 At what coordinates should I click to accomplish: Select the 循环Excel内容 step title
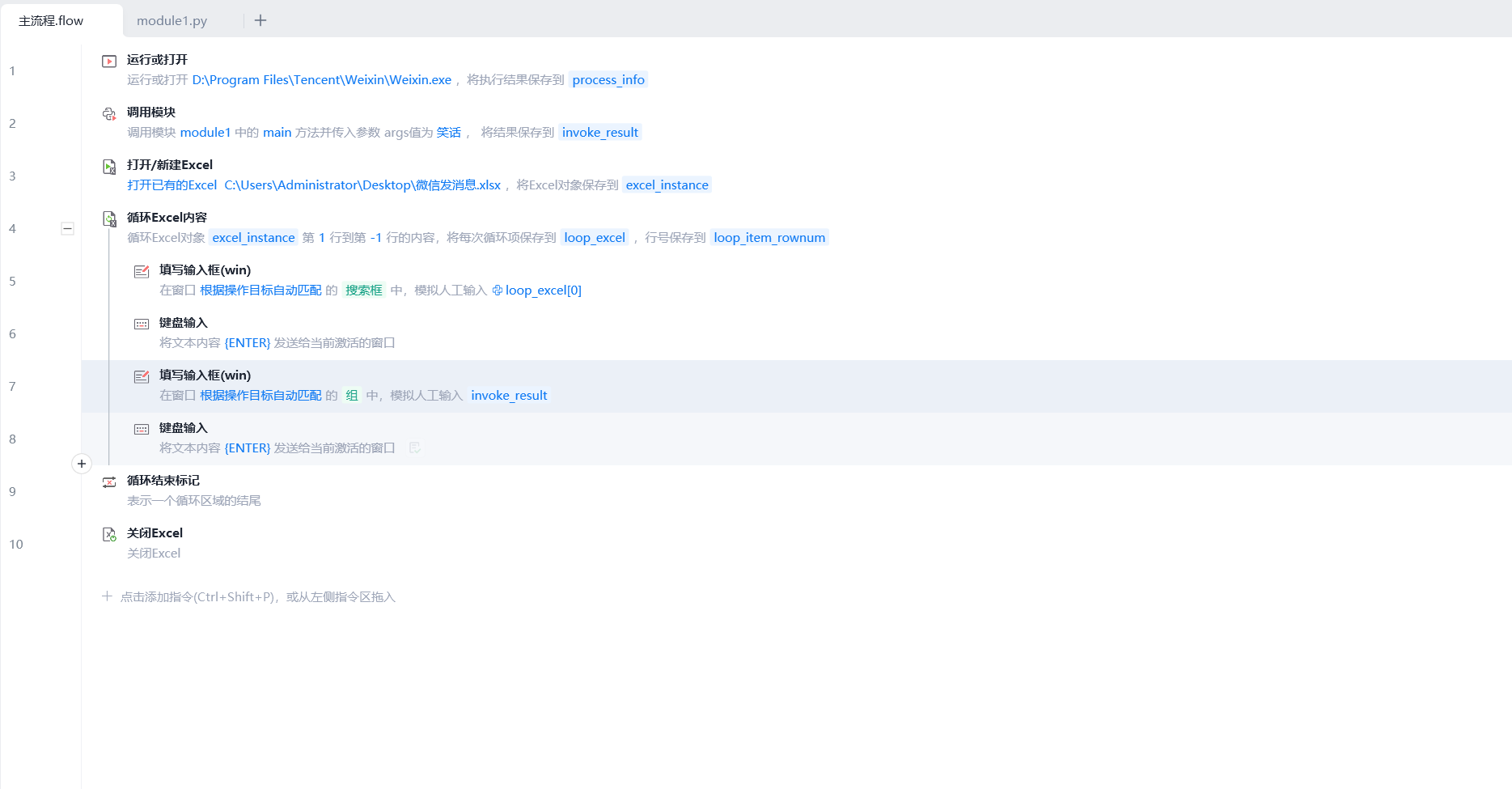(167, 218)
